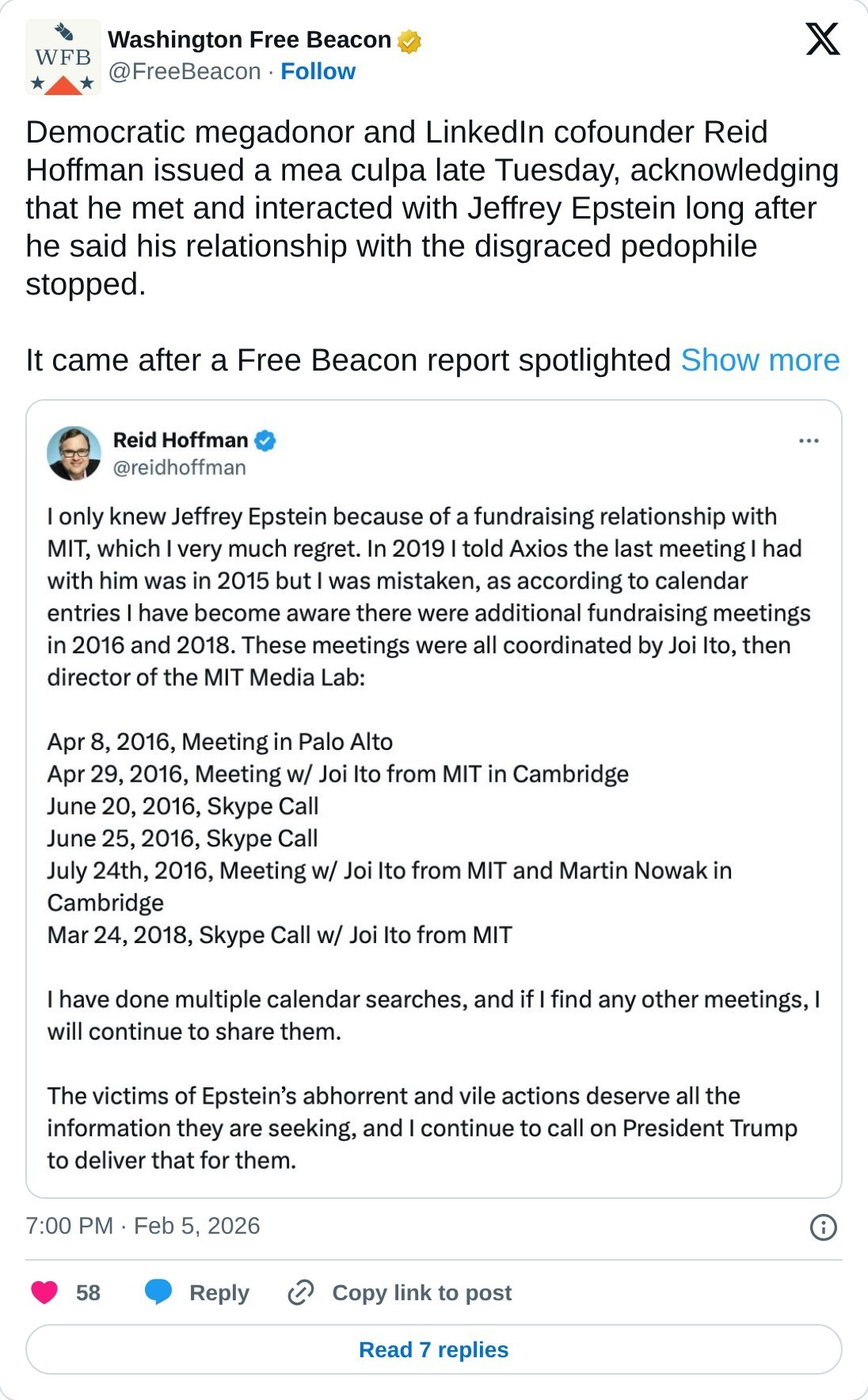This screenshot has width=868, height=1400.
Task: Open the three-dot menu on the quoted tweet
Action: (809, 440)
